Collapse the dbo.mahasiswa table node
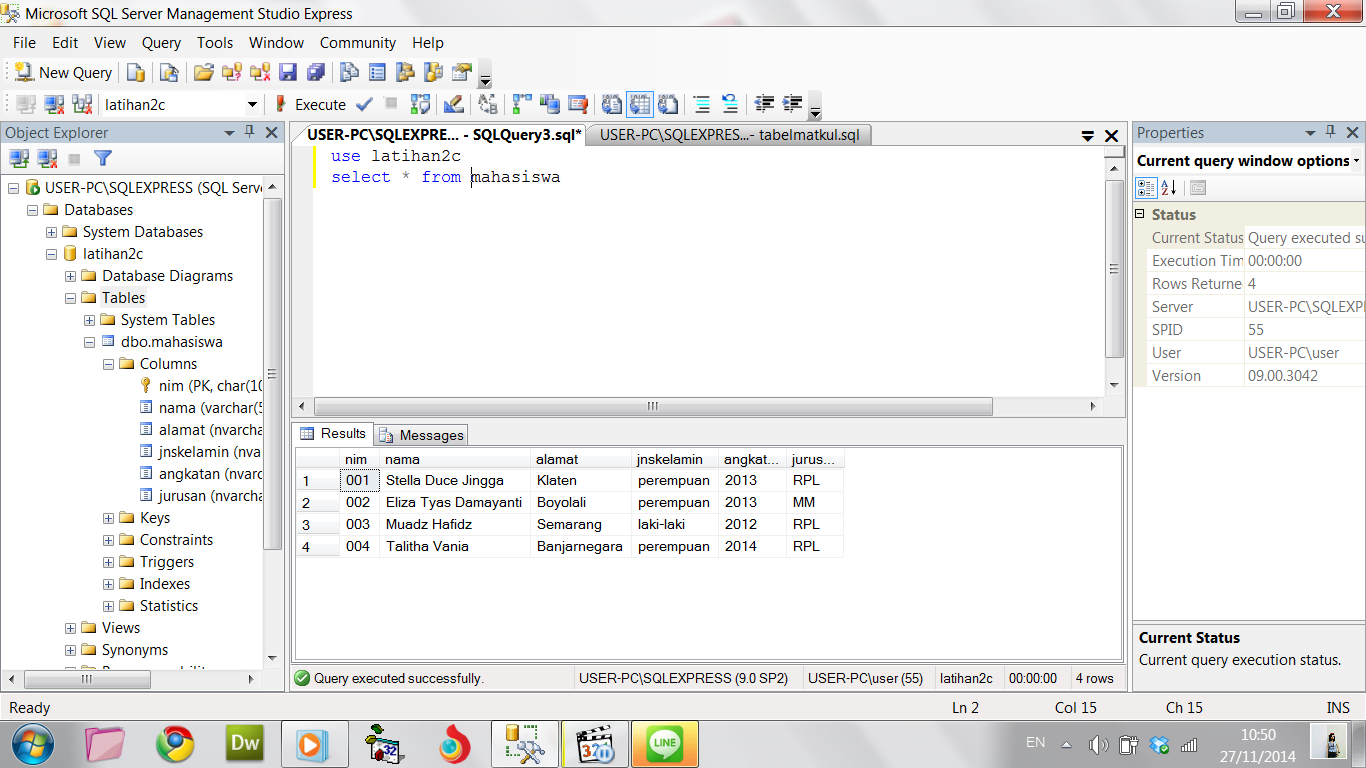Screen dimensions: 1366x768 coord(89,342)
